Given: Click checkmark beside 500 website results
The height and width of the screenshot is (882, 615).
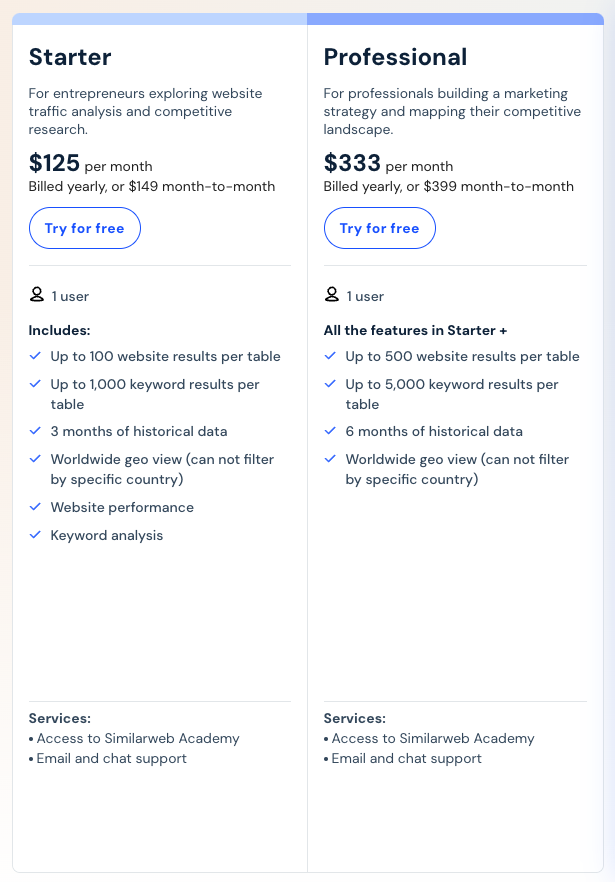Looking at the screenshot, I should click(331, 356).
